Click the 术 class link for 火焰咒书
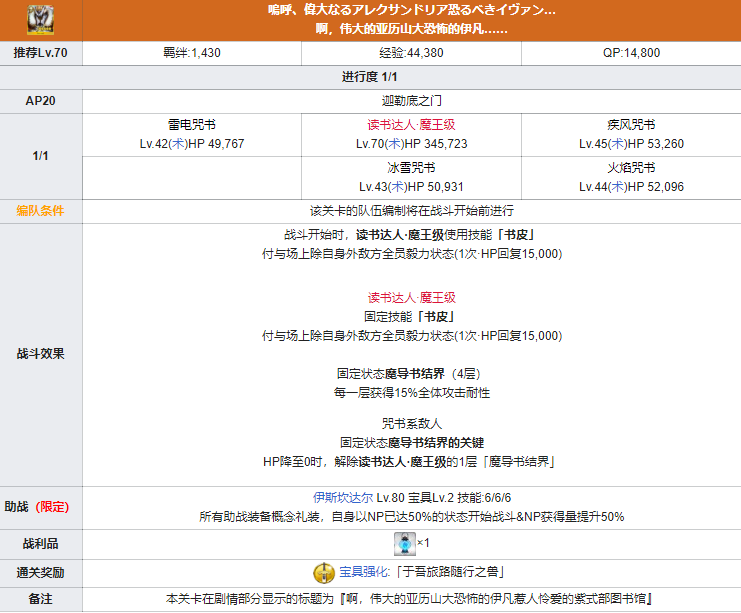 (618, 187)
